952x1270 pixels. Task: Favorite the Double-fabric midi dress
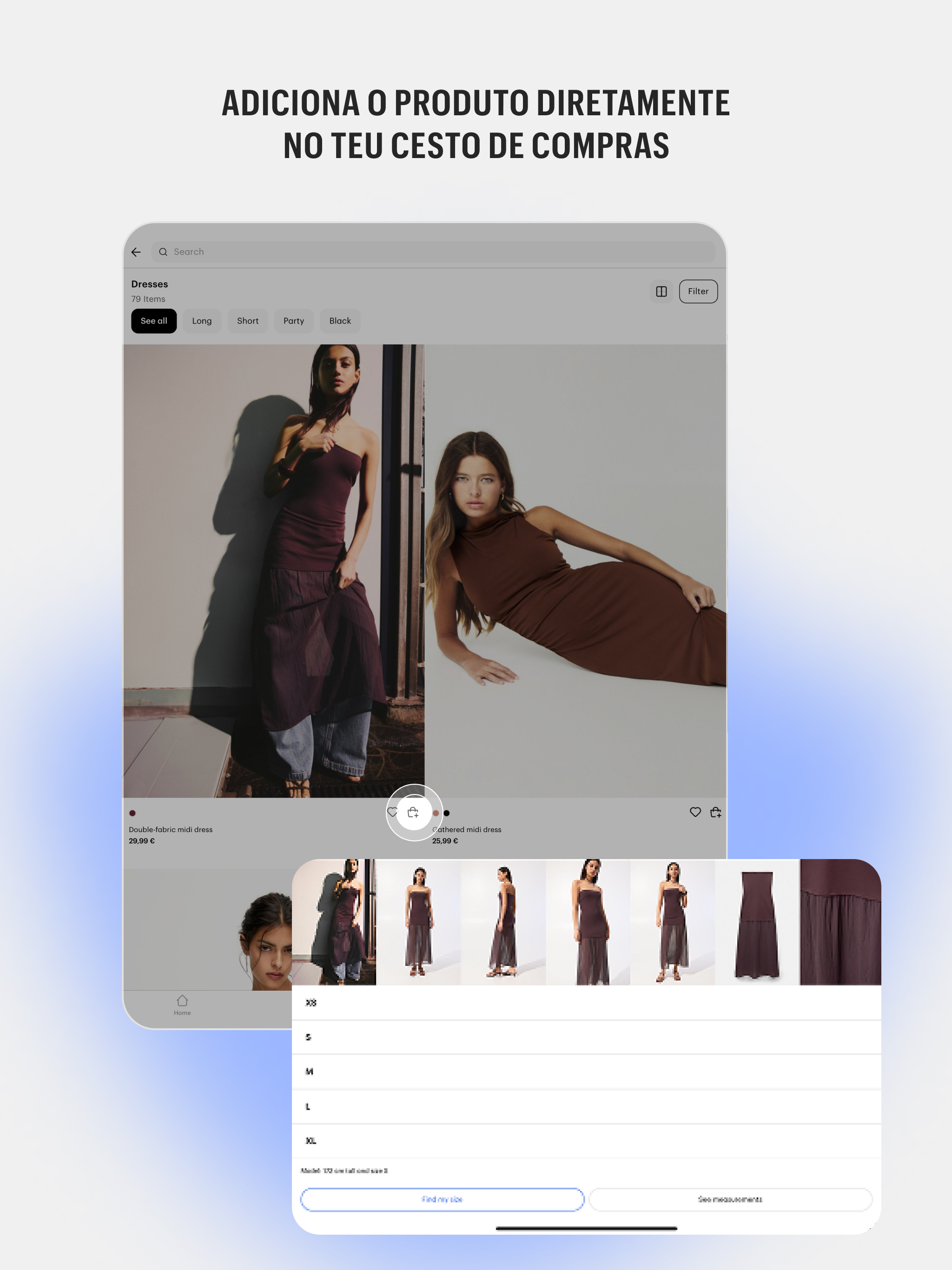click(x=392, y=812)
